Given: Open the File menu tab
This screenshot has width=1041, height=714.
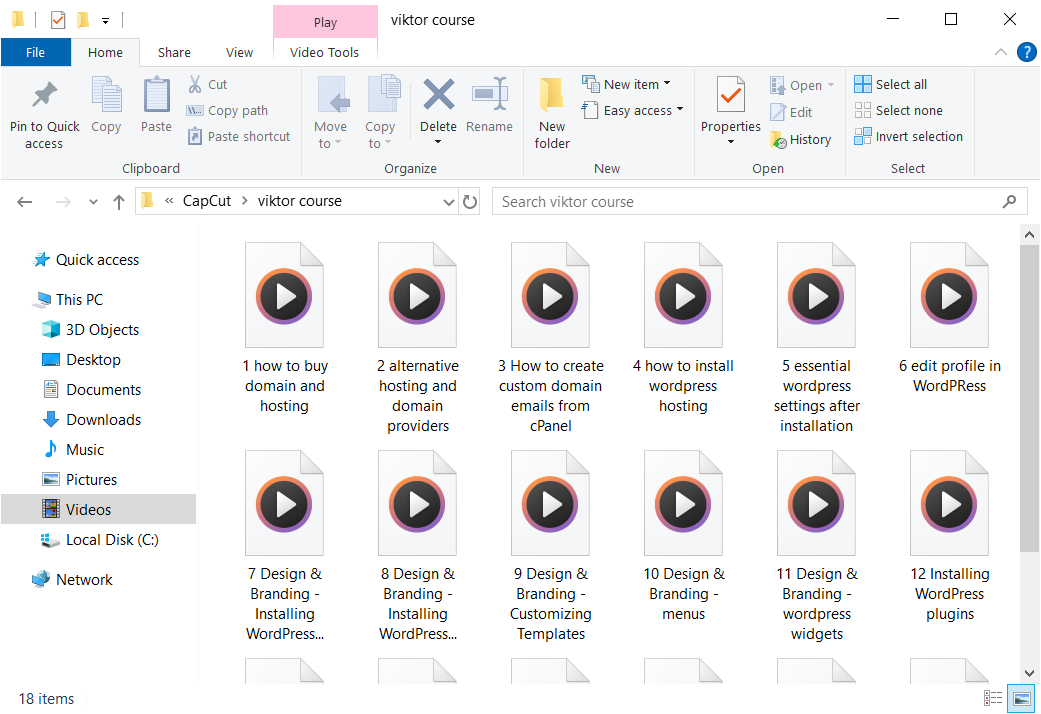Looking at the screenshot, I should (36, 52).
